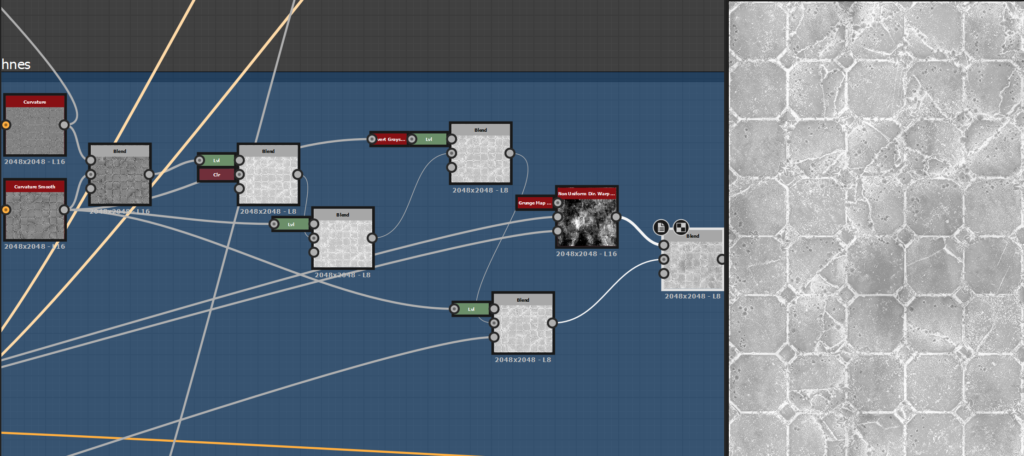Click Non Uniform Dir. Warp output connector

[615, 217]
